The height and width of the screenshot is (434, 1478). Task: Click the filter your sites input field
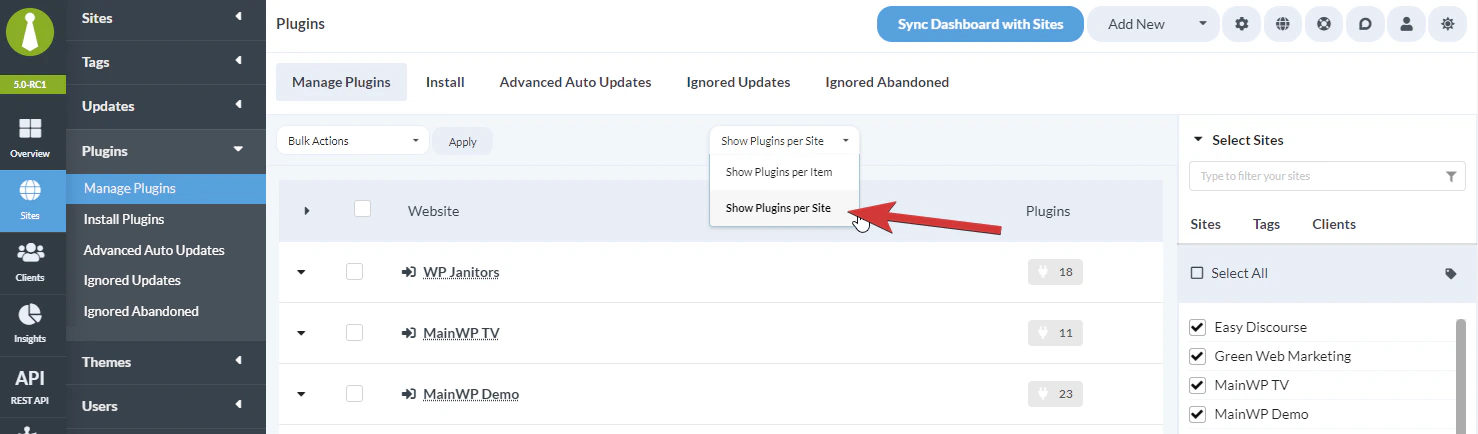[1327, 176]
